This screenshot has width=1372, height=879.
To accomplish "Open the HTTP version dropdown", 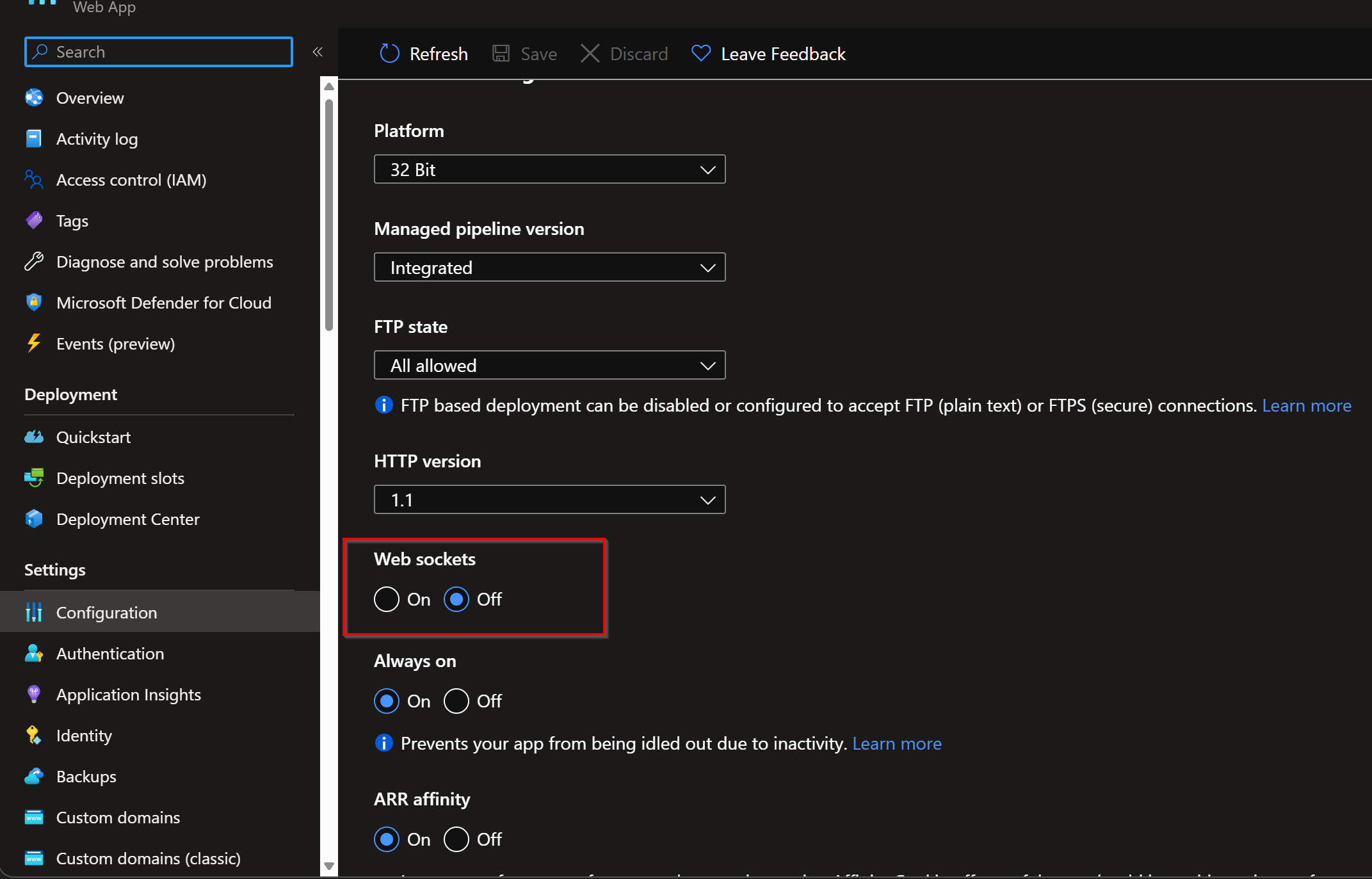I will pos(549,500).
